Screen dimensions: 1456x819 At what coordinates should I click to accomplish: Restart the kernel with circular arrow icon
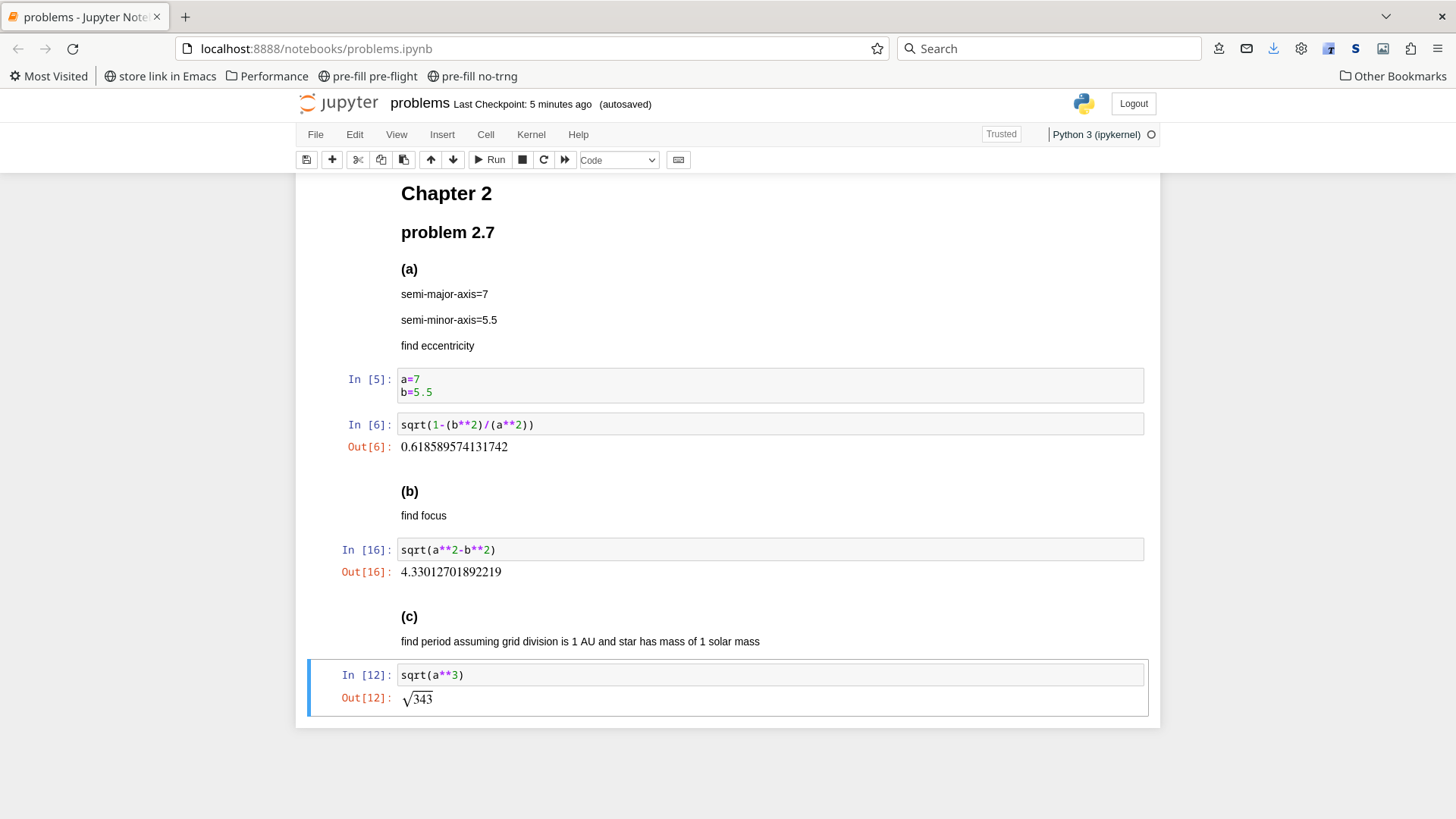click(x=544, y=160)
